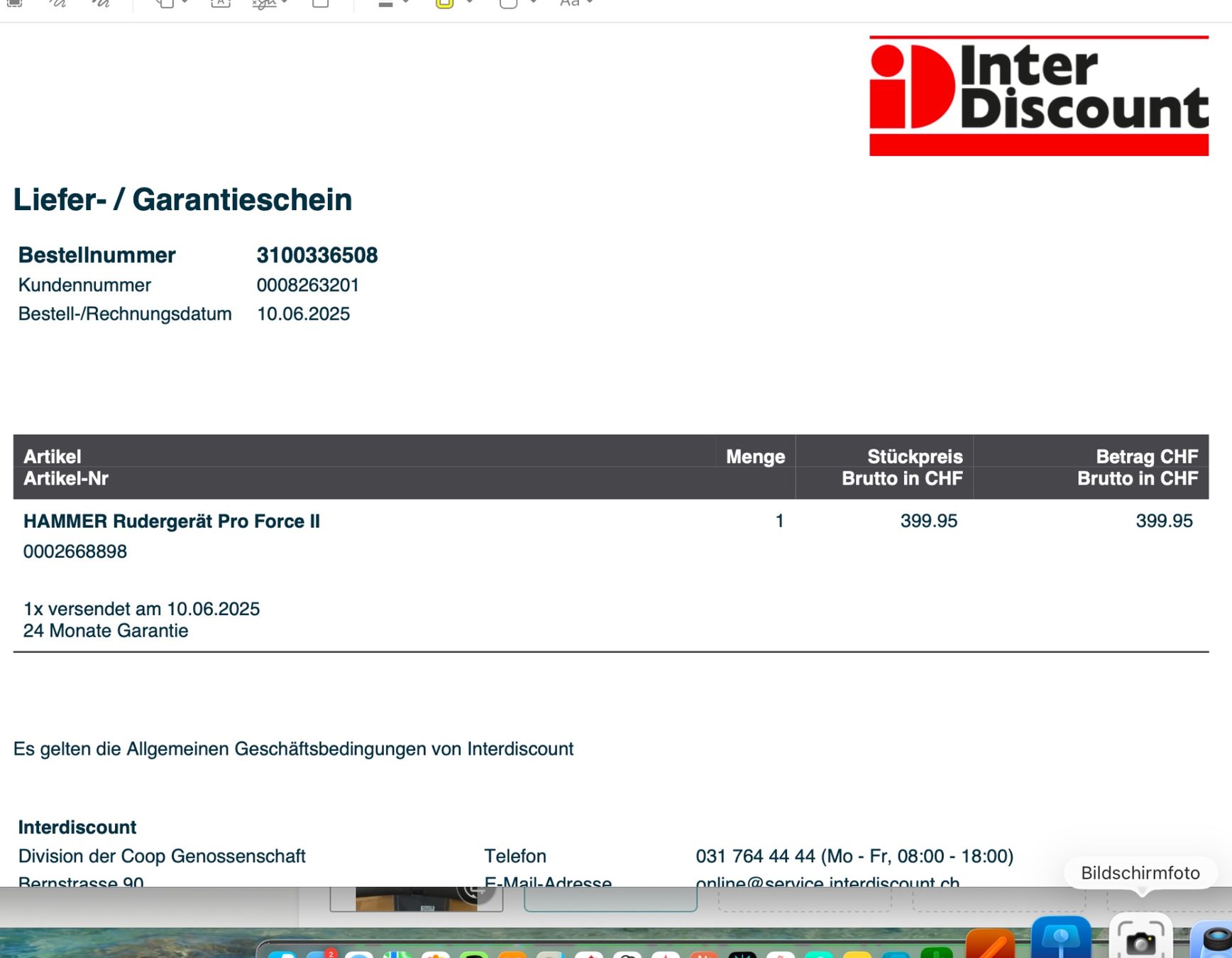Open the Signature tool in markup toolbar
The width and height of the screenshot is (1232, 958).
[264, 4]
